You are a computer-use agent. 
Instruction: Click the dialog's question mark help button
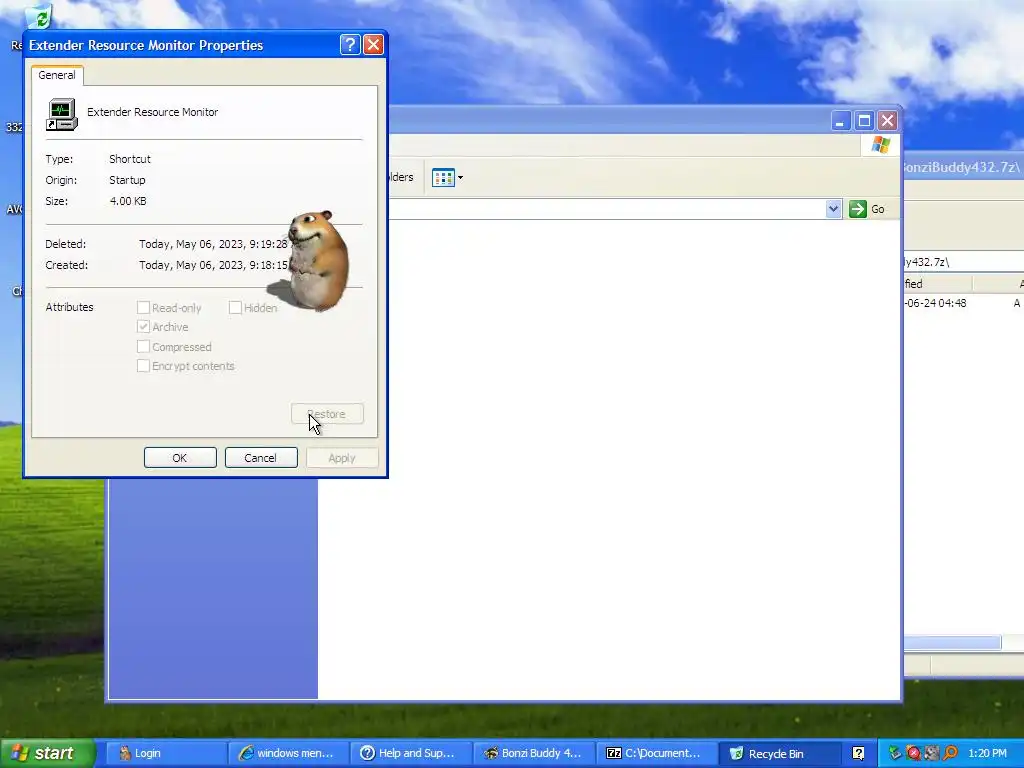[350, 44]
